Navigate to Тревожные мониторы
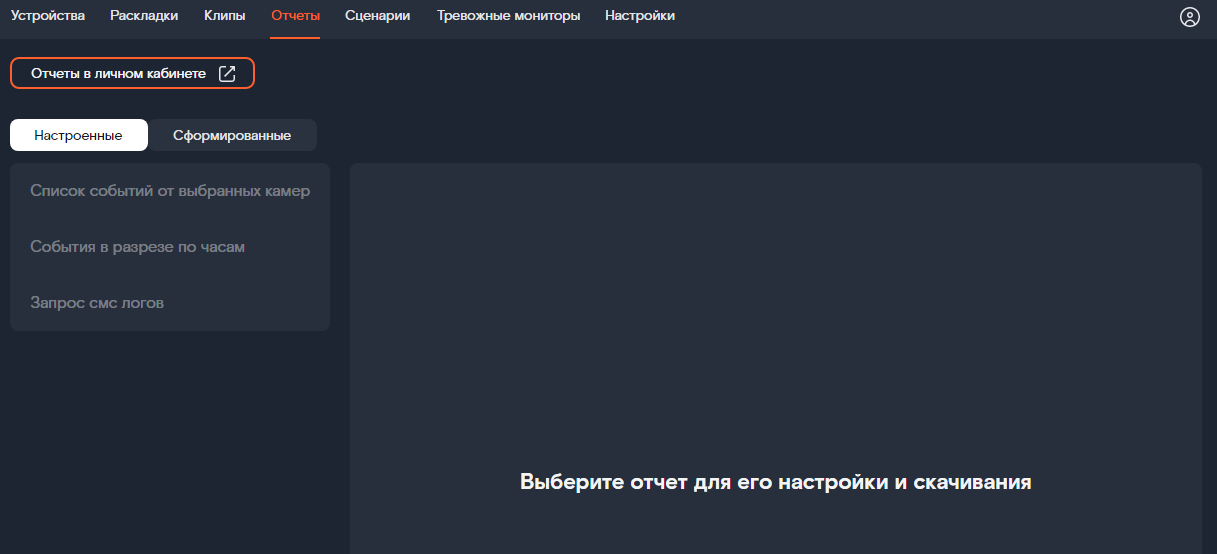 click(x=508, y=16)
